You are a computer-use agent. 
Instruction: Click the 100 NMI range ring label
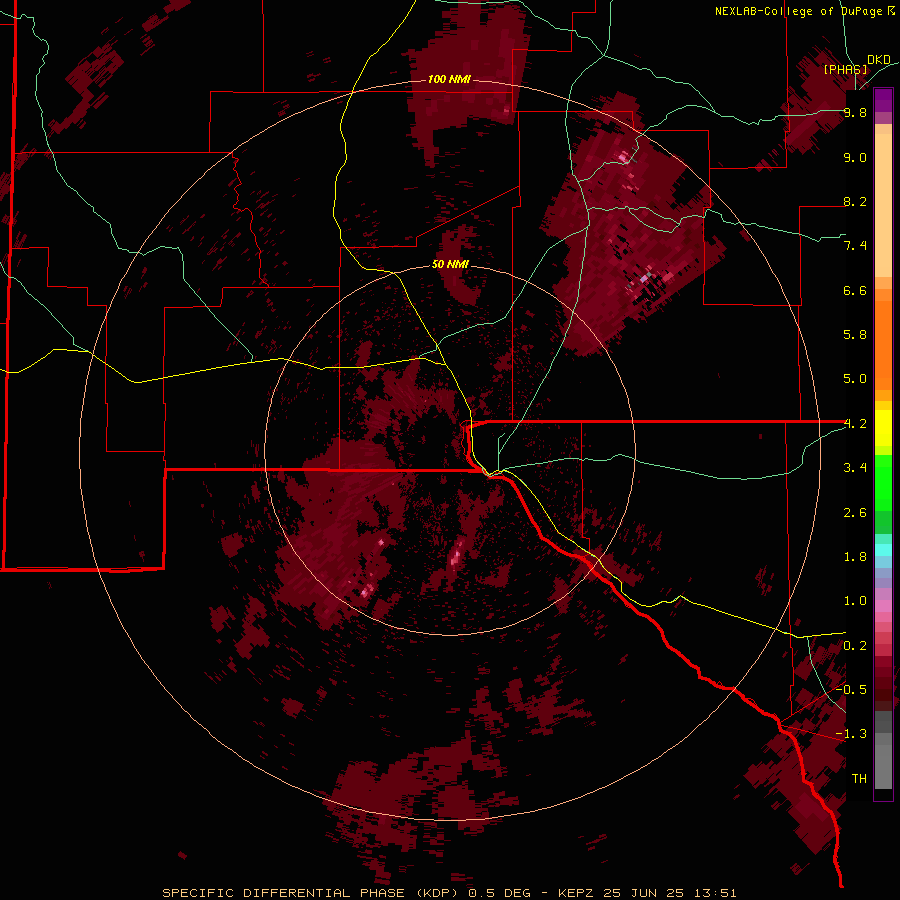coord(449,79)
